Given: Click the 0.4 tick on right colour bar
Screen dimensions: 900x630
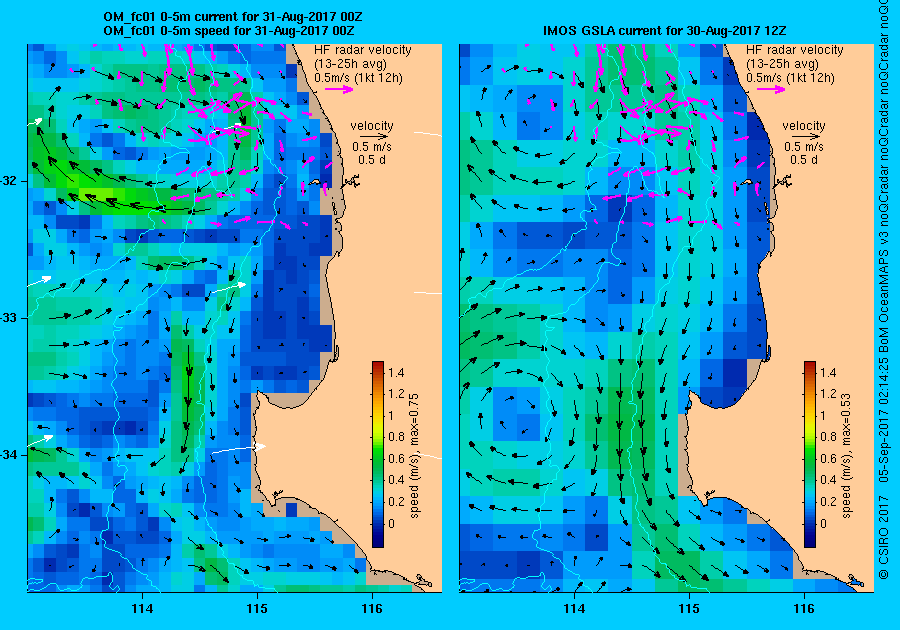Looking at the screenshot, I should [828, 480].
